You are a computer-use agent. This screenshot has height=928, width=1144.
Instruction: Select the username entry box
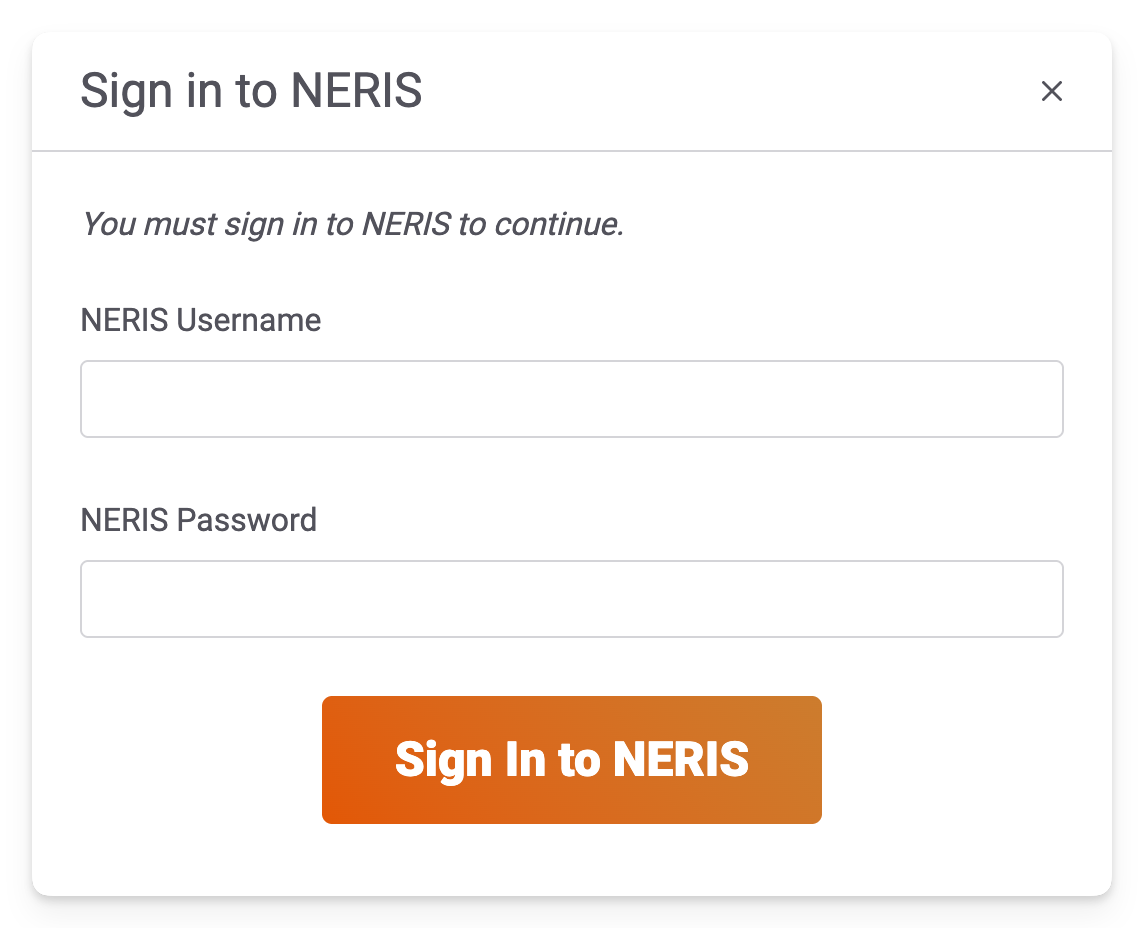[x=571, y=399]
